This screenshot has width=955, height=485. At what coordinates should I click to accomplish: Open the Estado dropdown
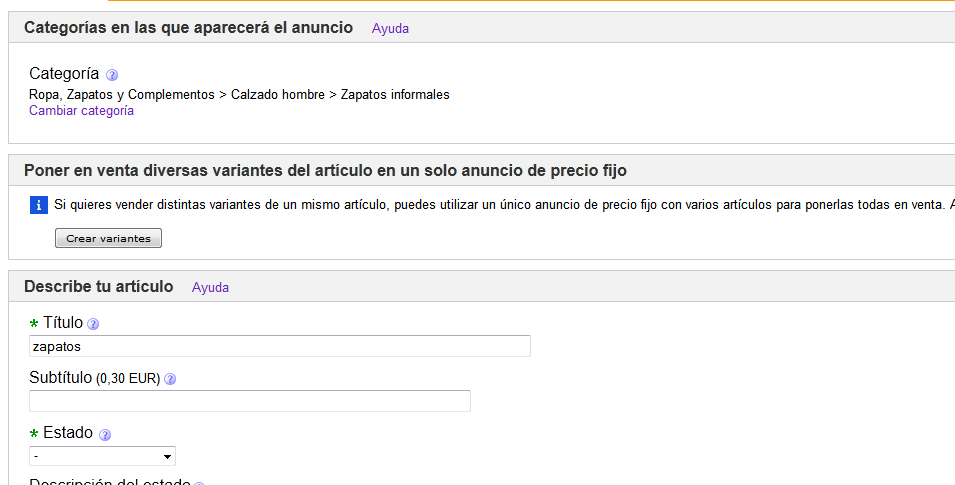[x=102, y=456]
